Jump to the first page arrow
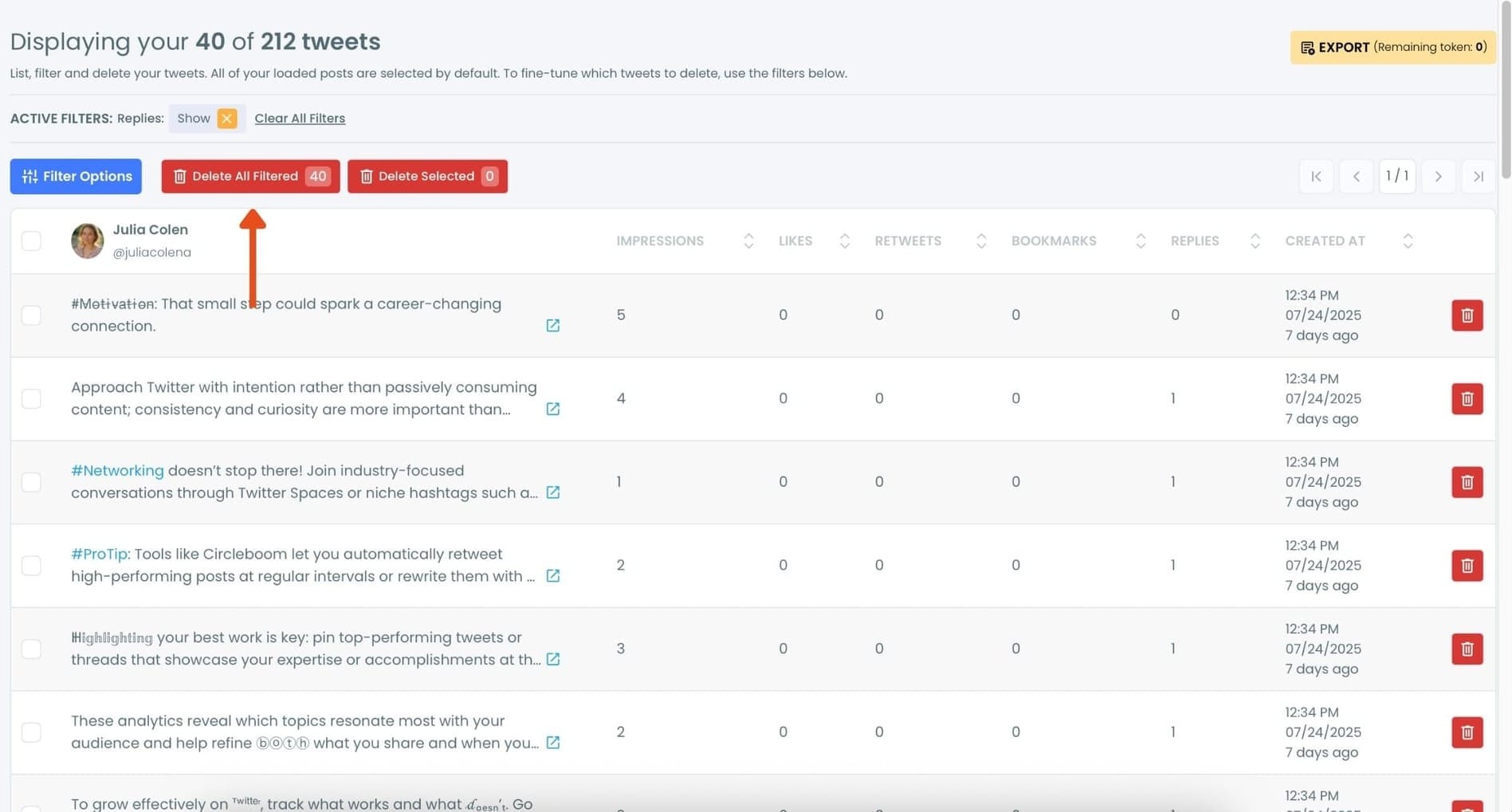This screenshot has width=1512, height=812. pyautogui.click(x=1316, y=176)
